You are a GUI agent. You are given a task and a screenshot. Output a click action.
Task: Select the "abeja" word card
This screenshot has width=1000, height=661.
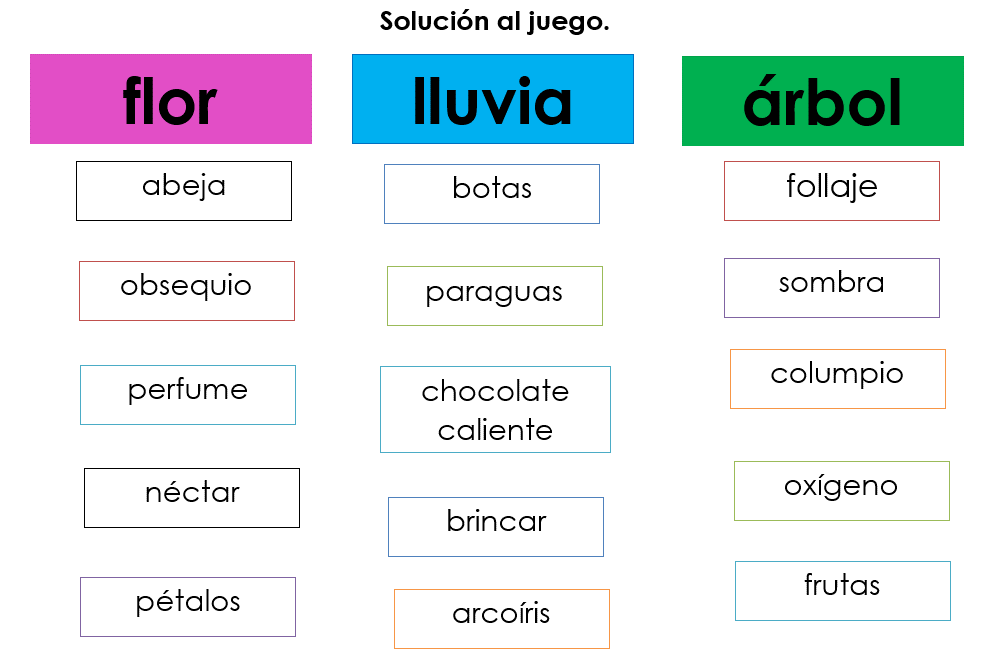tap(184, 190)
